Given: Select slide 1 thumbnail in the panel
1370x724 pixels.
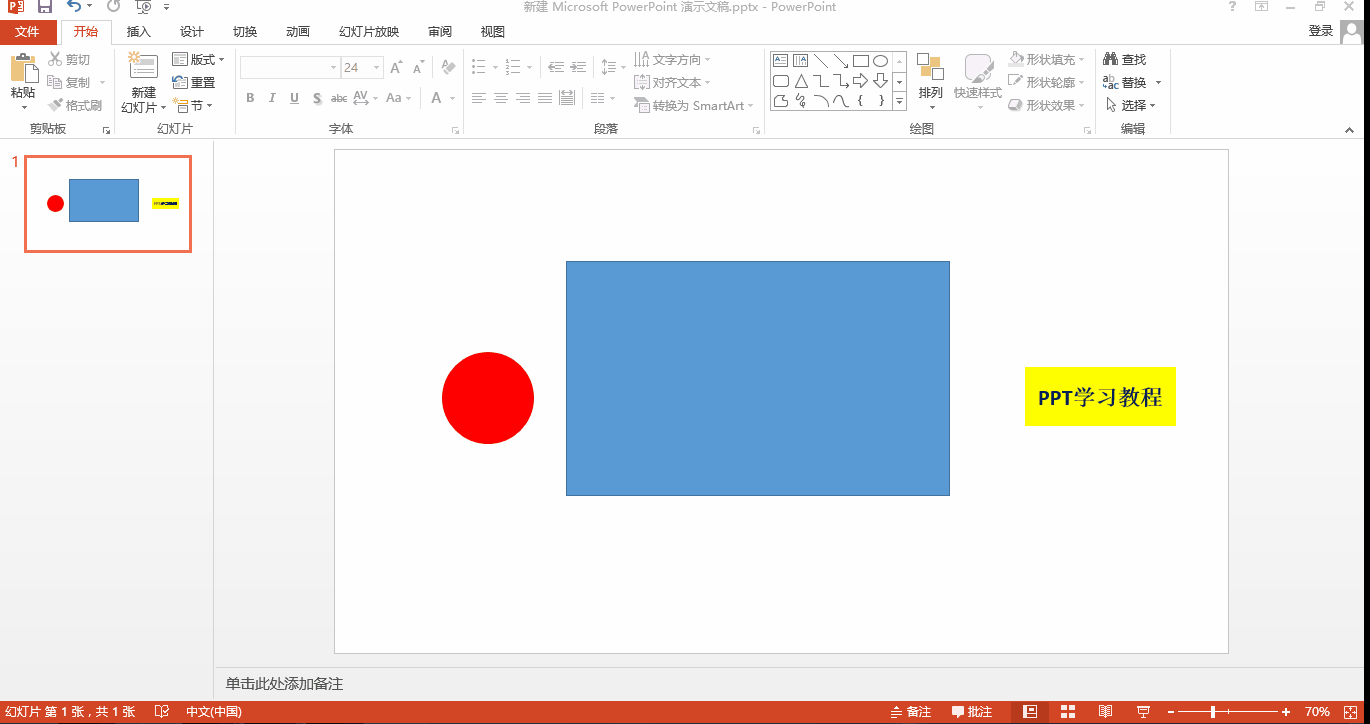Looking at the screenshot, I should [x=108, y=204].
